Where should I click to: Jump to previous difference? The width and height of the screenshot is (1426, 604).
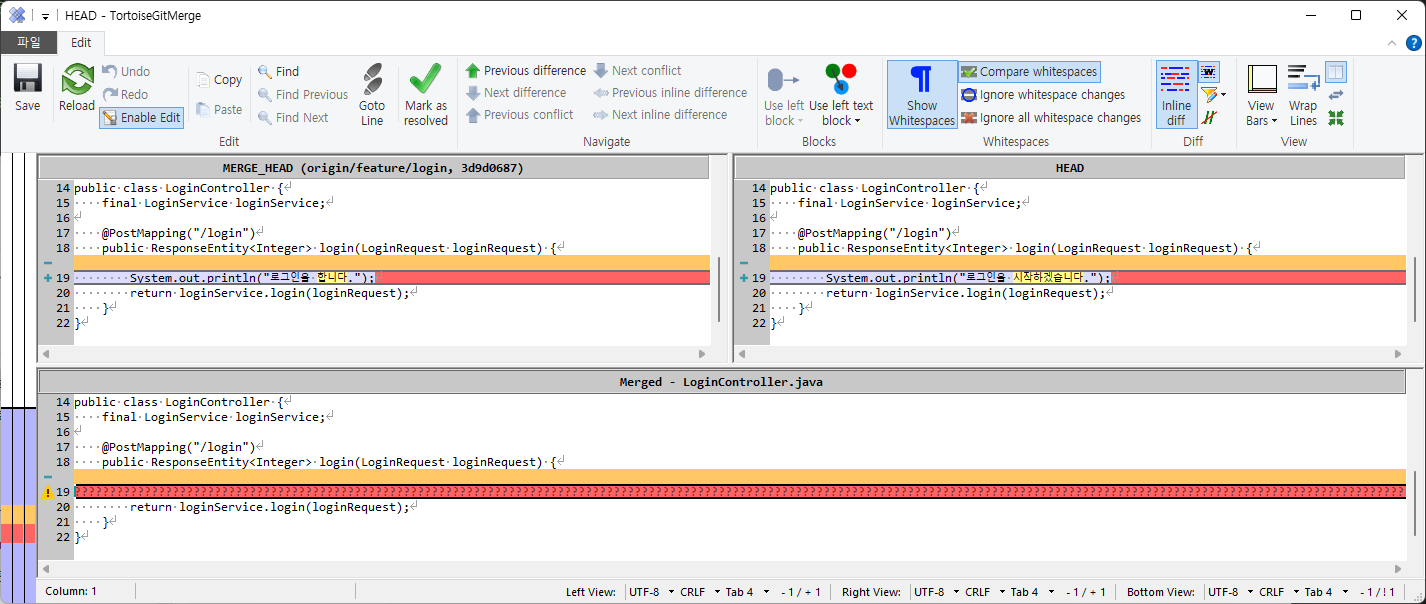(525, 71)
